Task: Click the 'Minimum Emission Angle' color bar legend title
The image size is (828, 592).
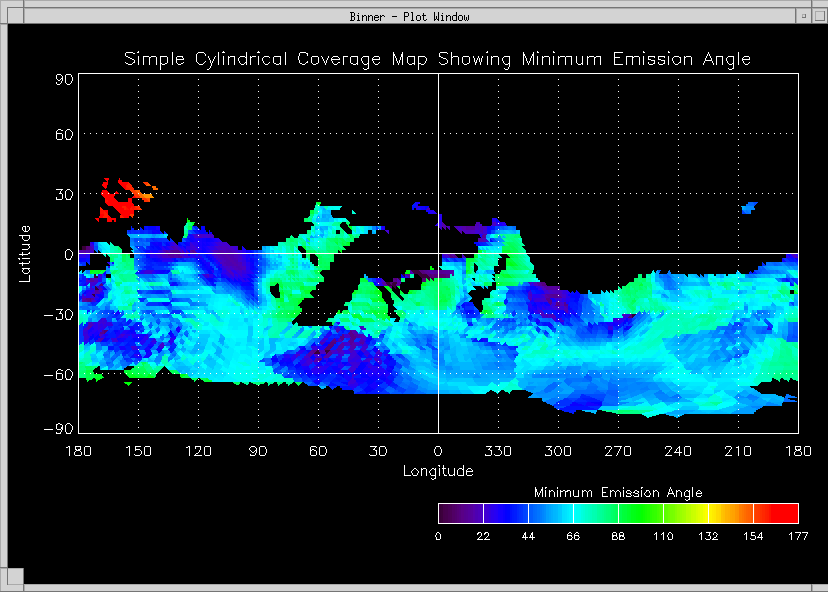Action: (x=618, y=493)
